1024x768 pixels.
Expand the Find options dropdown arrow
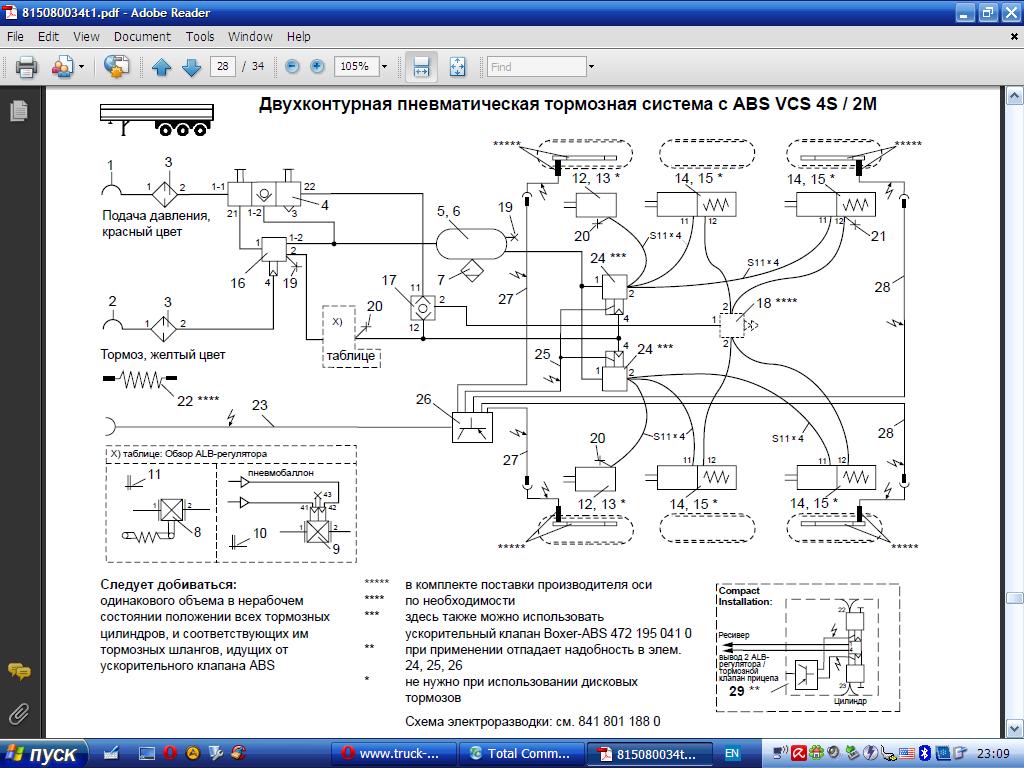[591, 67]
